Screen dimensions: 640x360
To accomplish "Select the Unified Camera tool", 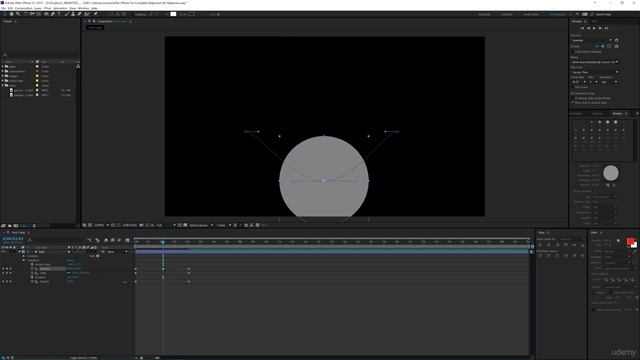I will tap(32, 14).
